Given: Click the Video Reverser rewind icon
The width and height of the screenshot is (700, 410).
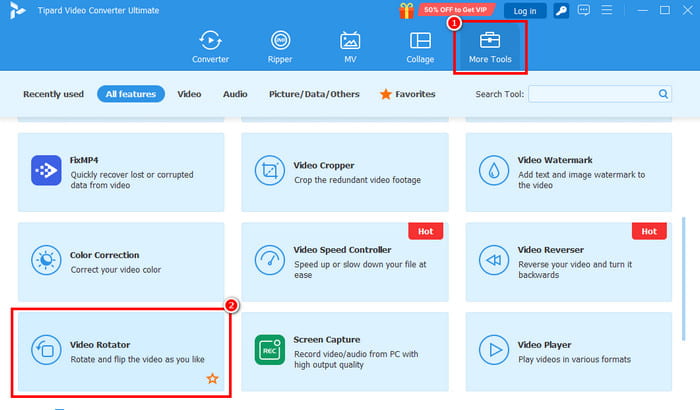Looking at the screenshot, I should coord(494,260).
